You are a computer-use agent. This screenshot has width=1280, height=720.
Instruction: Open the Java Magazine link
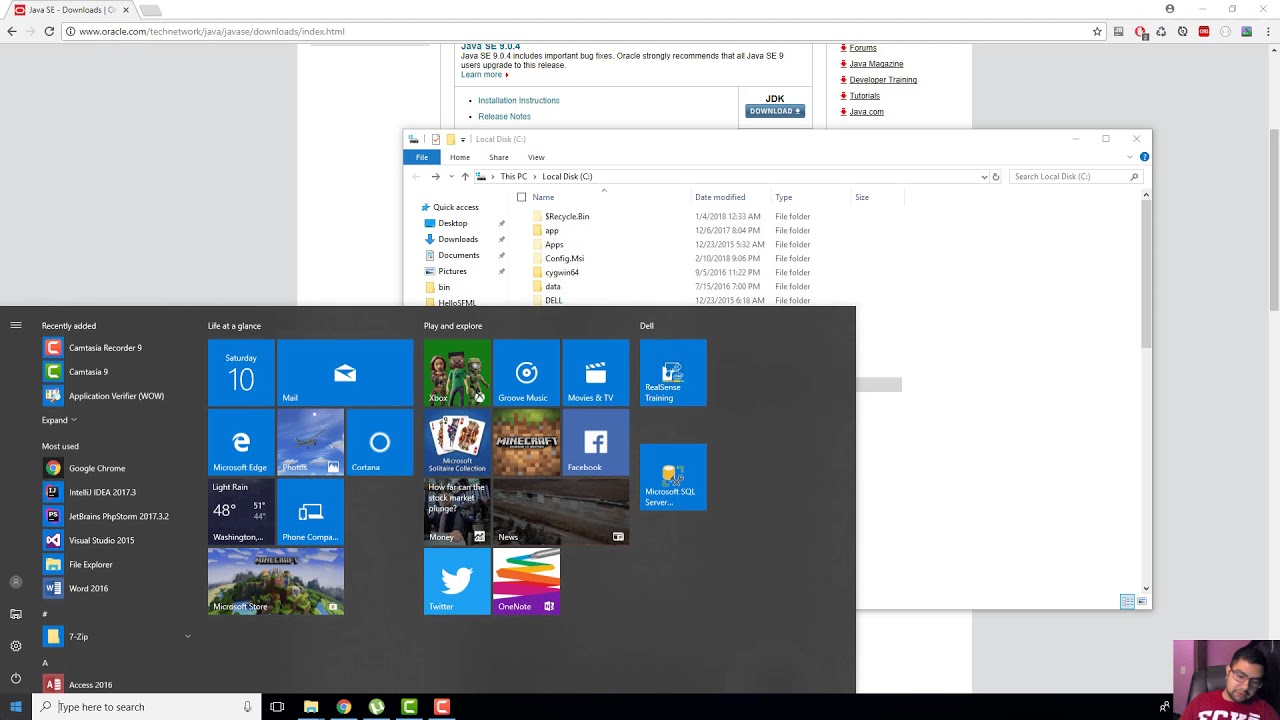pyautogui.click(x=876, y=64)
